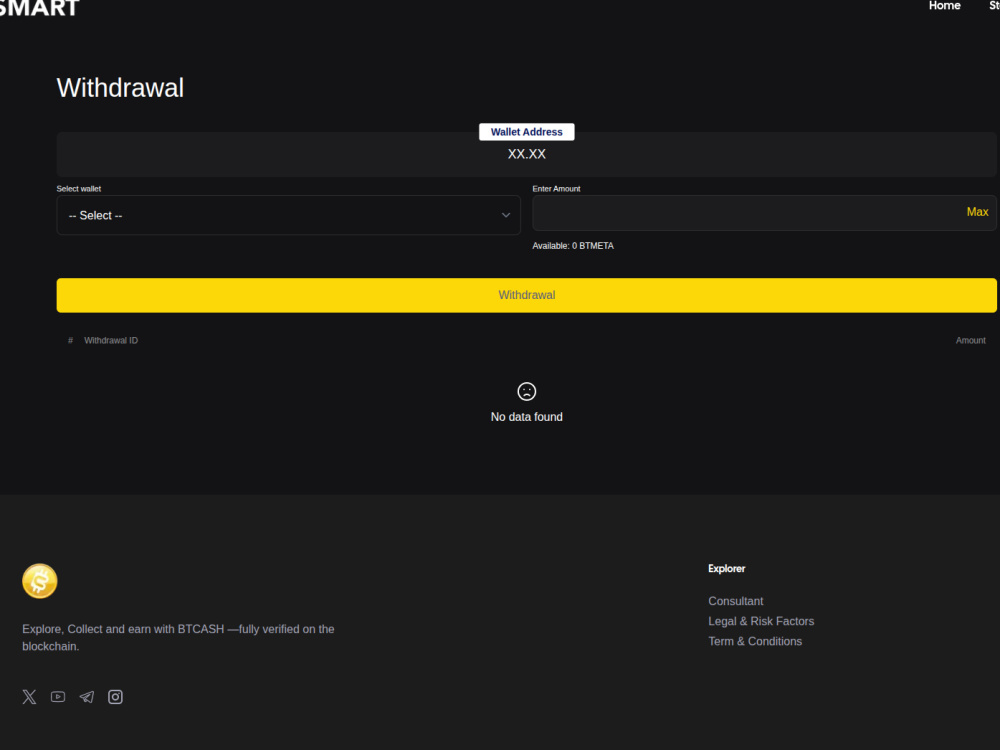This screenshot has width=1000, height=750.
Task: Click the No data found message
Action: pos(526,416)
